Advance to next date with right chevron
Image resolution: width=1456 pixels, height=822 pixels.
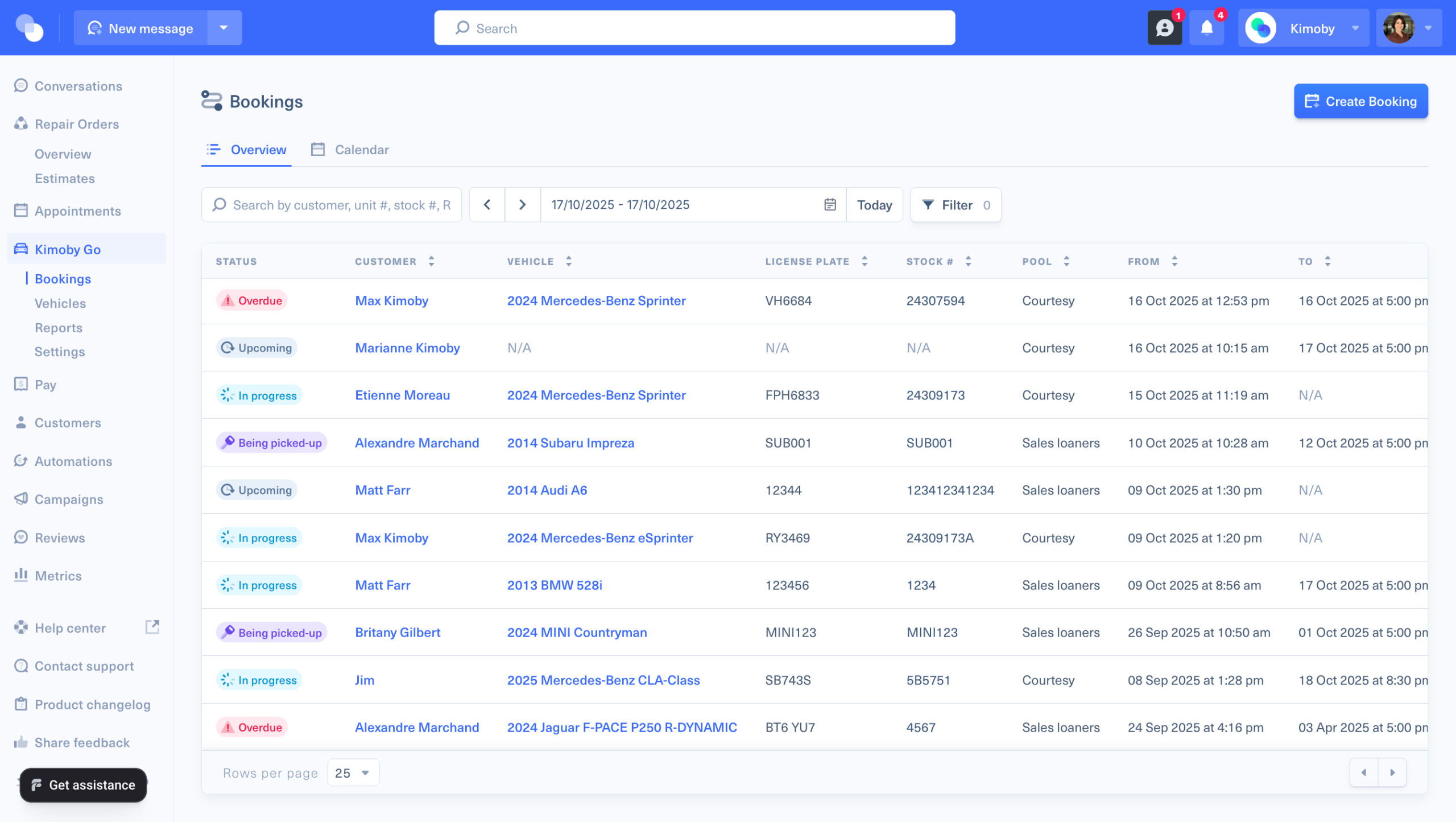tap(522, 205)
